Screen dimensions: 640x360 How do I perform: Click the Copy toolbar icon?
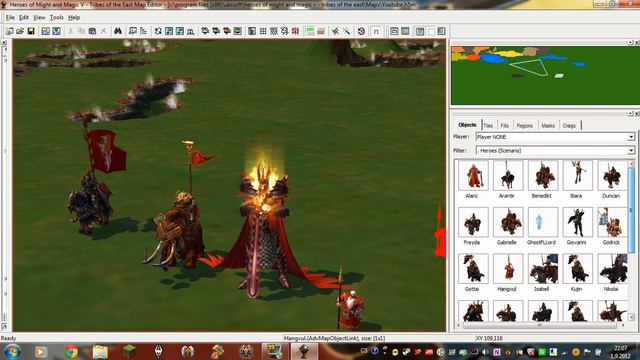tap(82, 31)
